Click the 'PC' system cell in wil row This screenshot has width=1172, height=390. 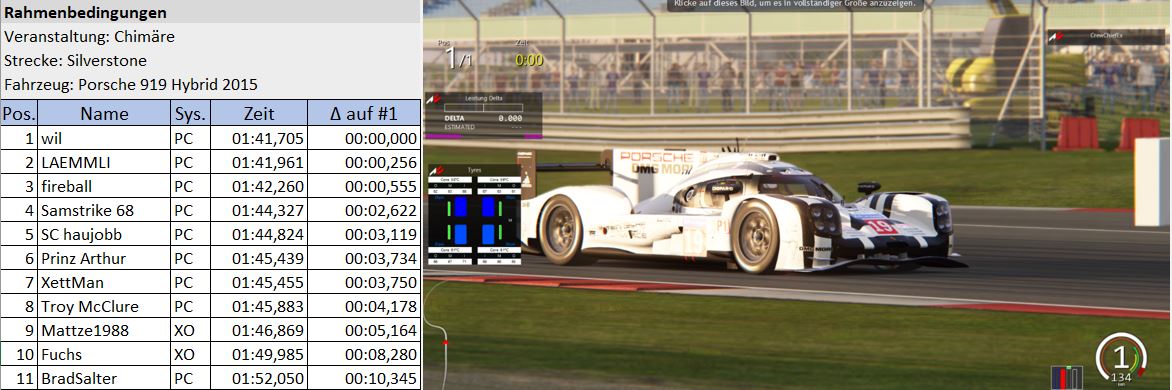pyautogui.click(x=191, y=138)
